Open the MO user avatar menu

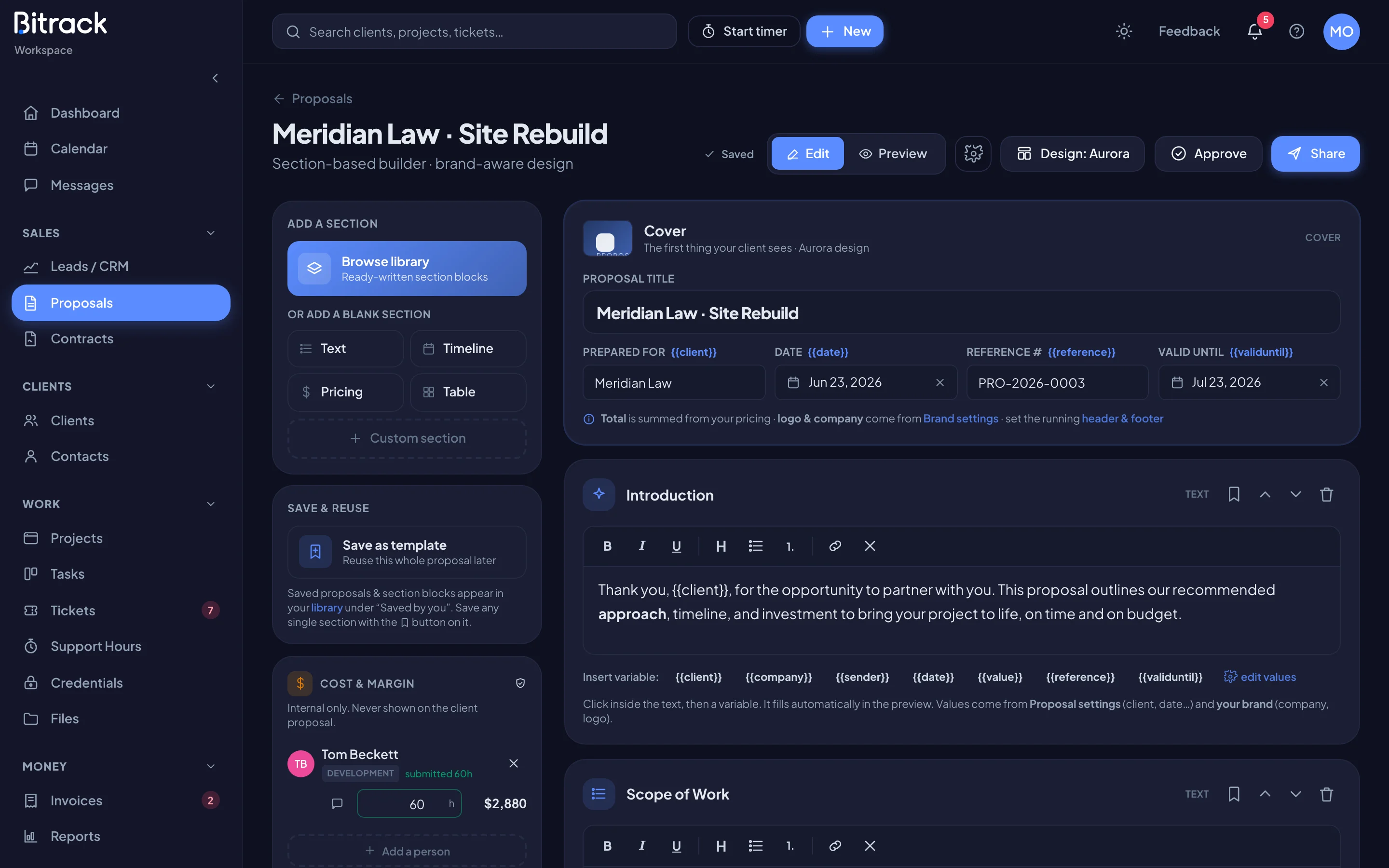(1341, 31)
